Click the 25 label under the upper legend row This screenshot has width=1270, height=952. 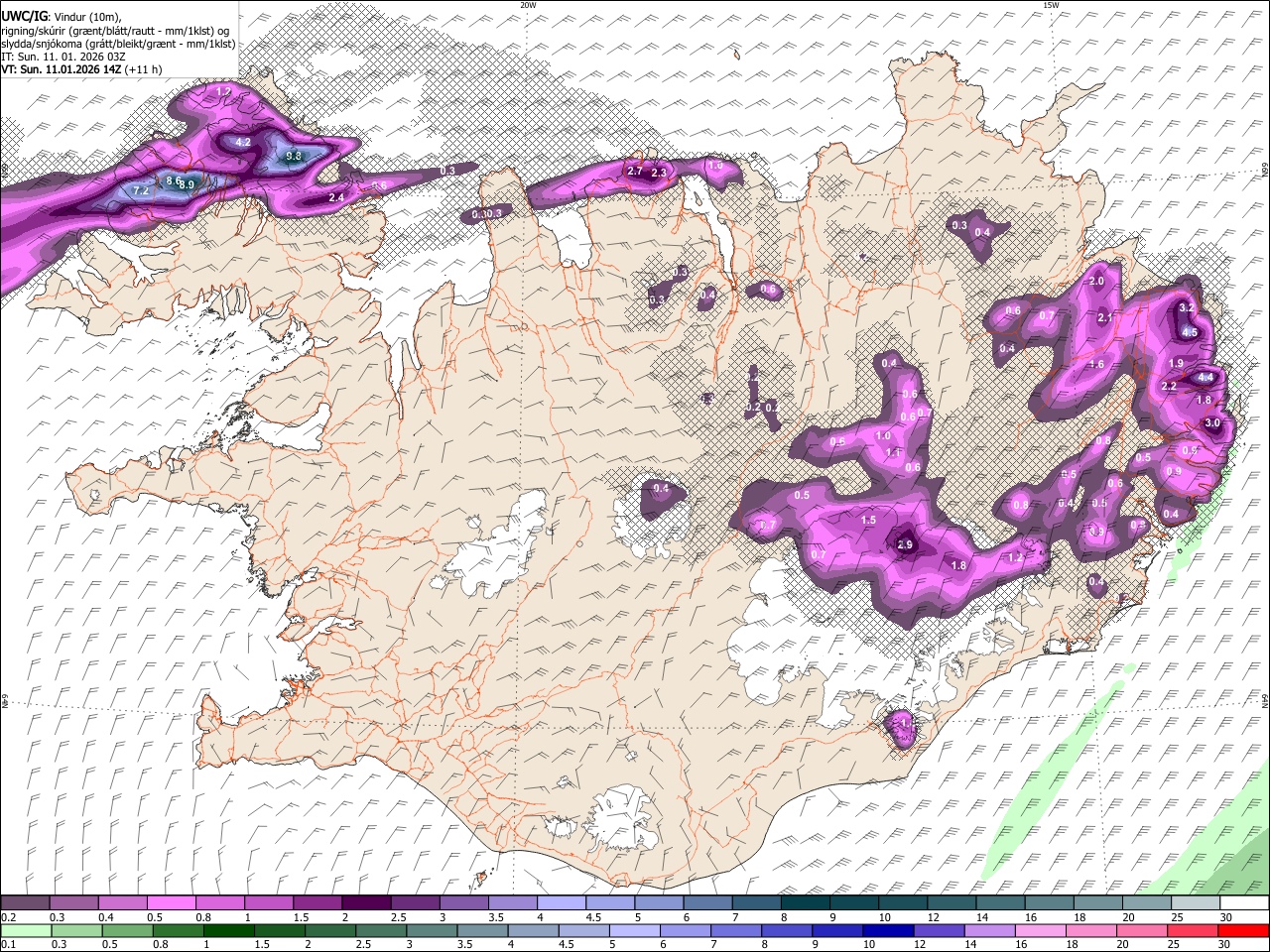point(1177,917)
